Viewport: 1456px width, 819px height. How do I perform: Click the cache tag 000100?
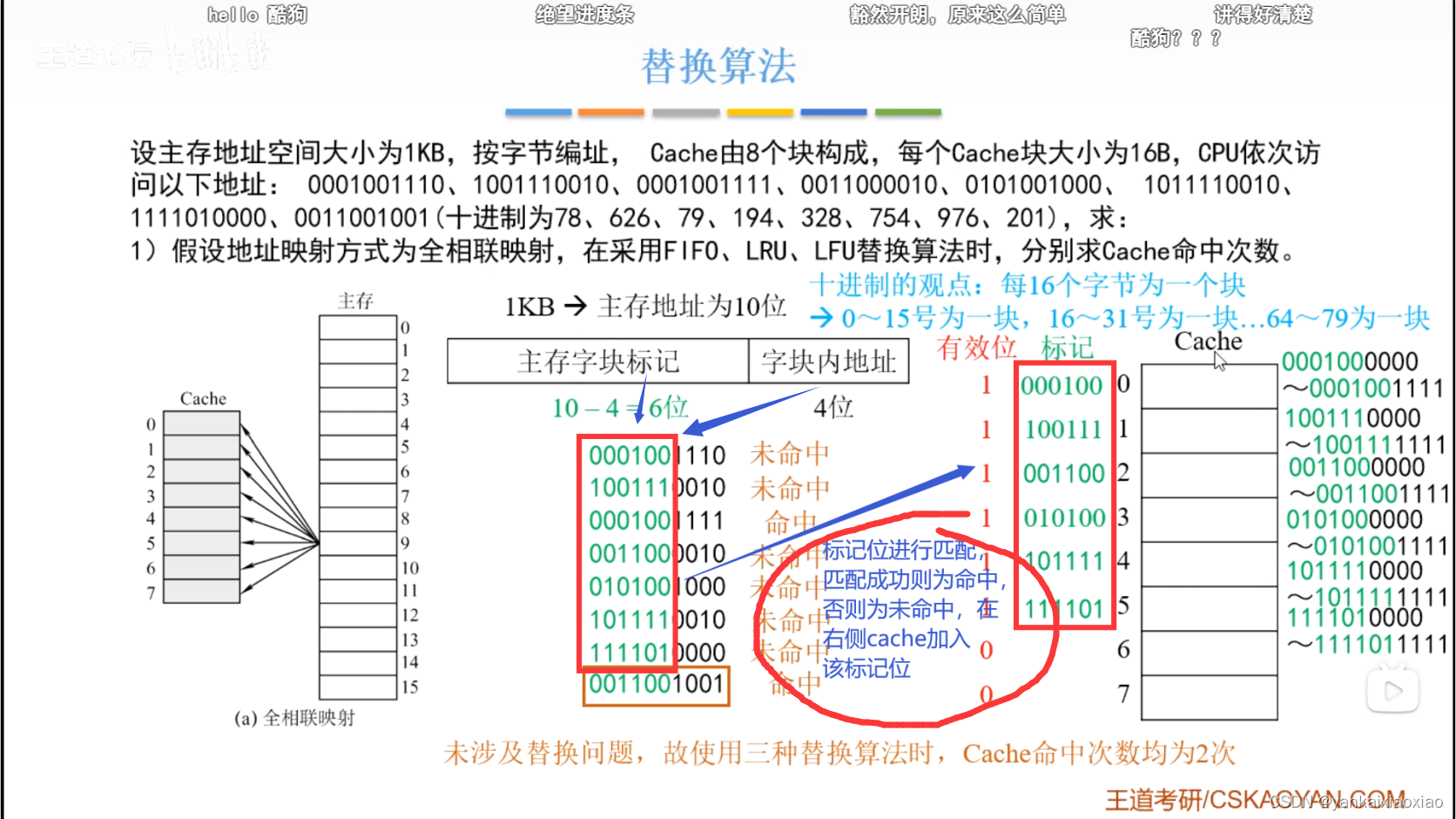tap(1062, 386)
